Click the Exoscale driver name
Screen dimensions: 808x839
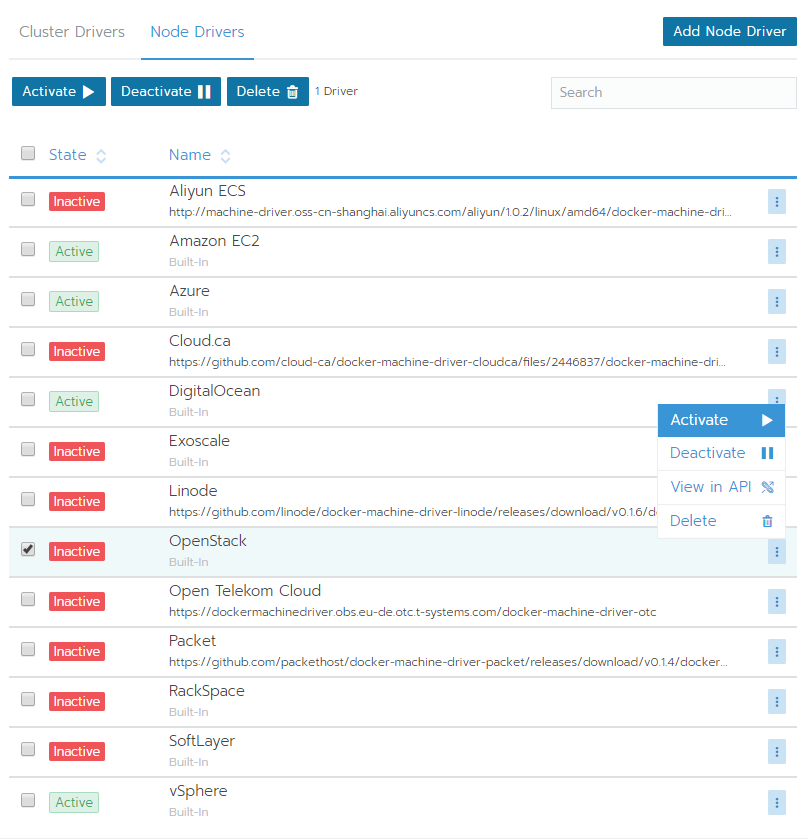pyautogui.click(x=199, y=441)
